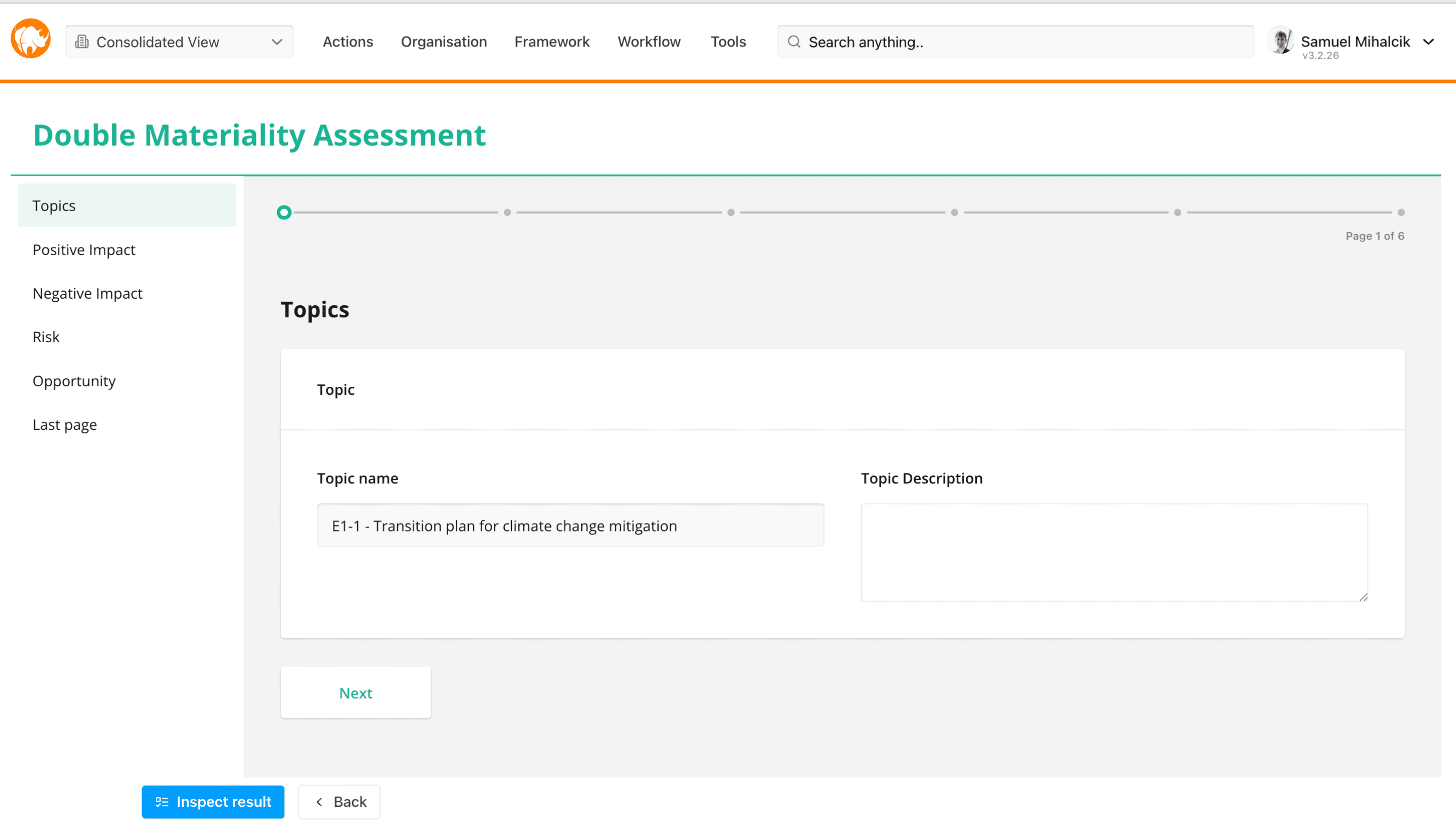Image resolution: width=1456 pixels, height=822 pixels.
Task: Click Samuel Mihalcik's avatar picture
Action: coord(1280,40)
